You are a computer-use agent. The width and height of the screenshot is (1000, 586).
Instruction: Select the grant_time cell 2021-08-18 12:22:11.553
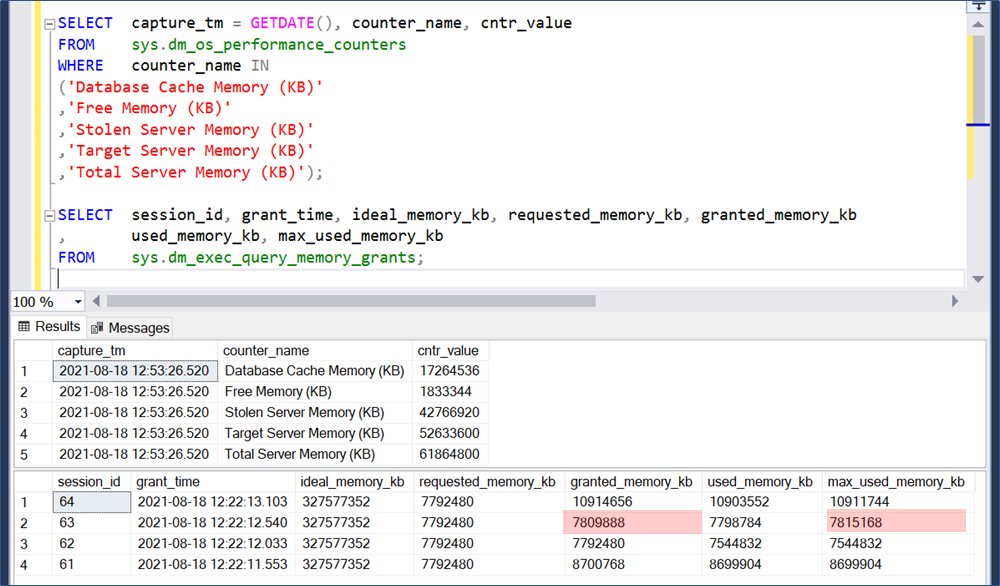pos(213,565)
